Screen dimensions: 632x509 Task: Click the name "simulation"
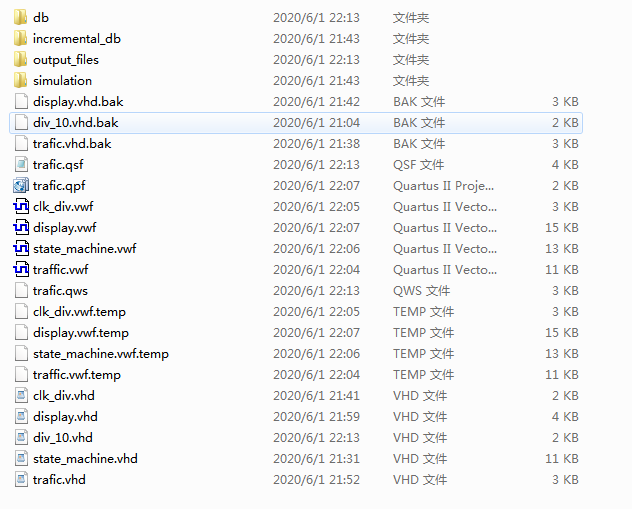[62, 81]
